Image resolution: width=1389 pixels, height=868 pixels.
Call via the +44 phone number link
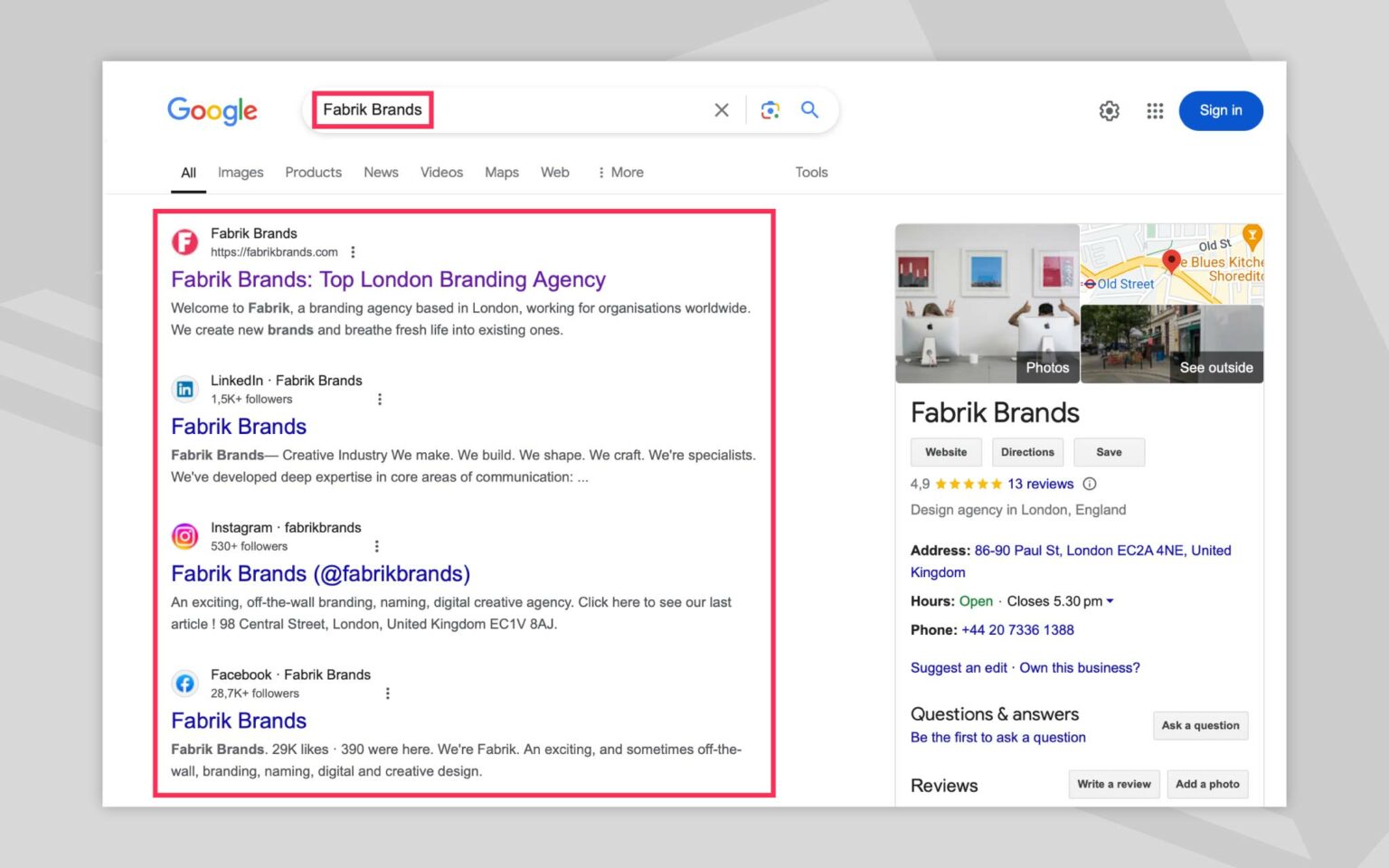point(1016,629)
